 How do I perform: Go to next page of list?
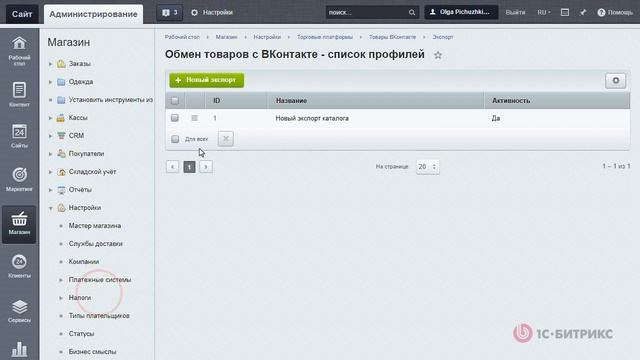pyautogui.click(x=206, y=167)
